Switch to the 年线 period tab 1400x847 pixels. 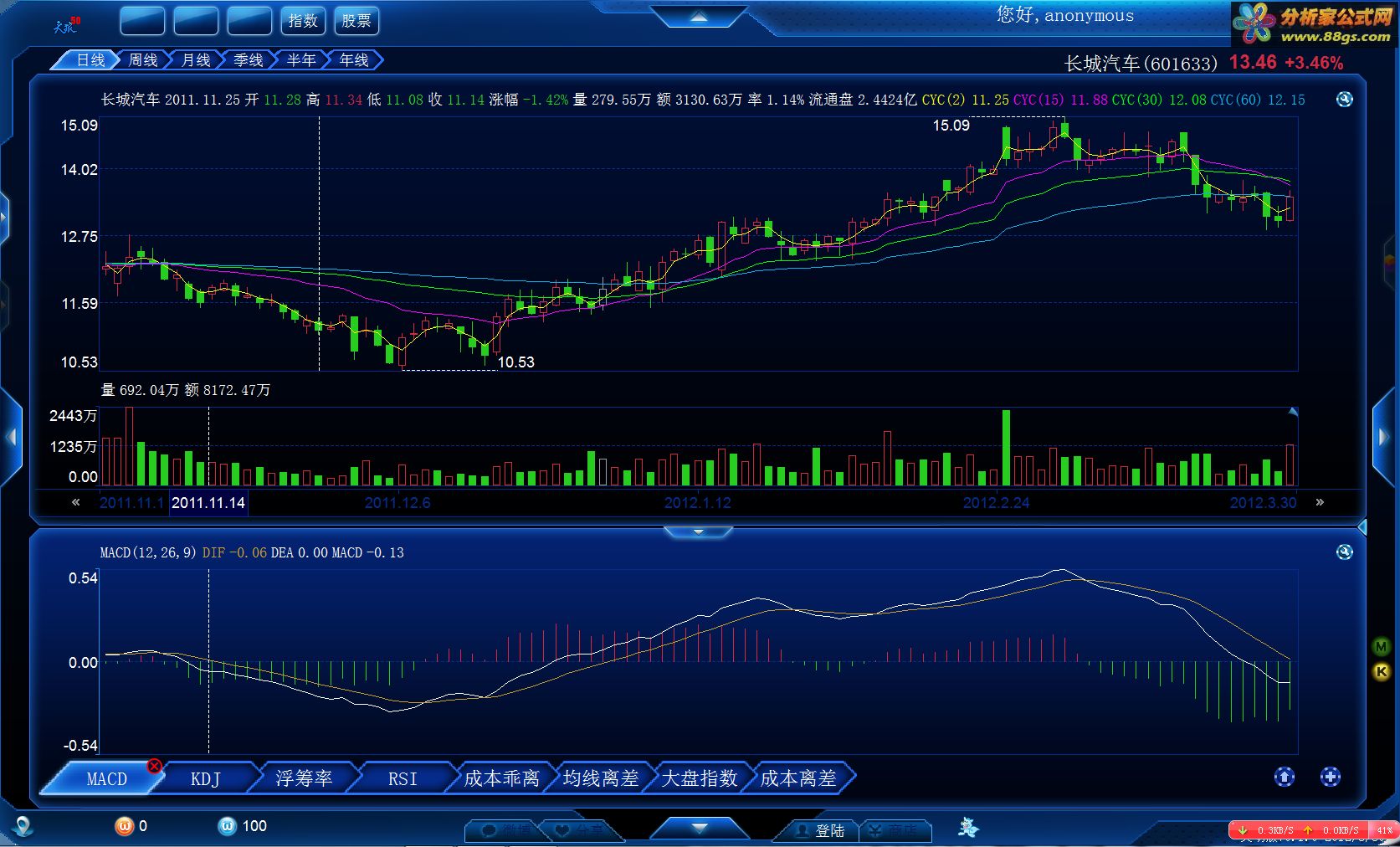click(x=354, y=60)
